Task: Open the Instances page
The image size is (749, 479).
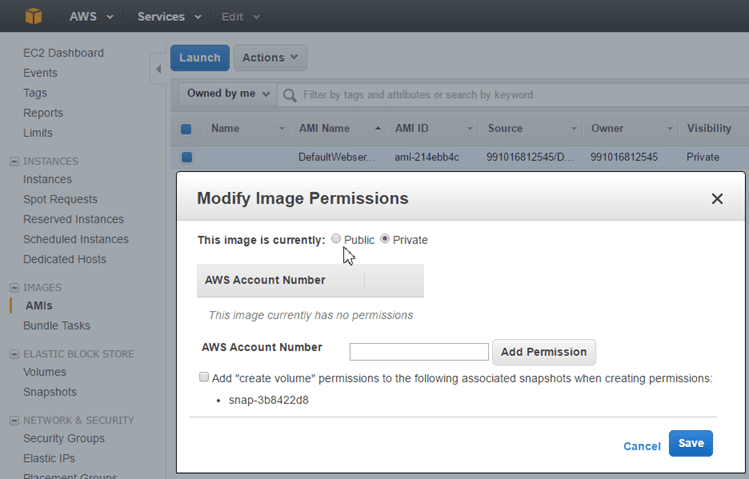Action: point(47,179)
